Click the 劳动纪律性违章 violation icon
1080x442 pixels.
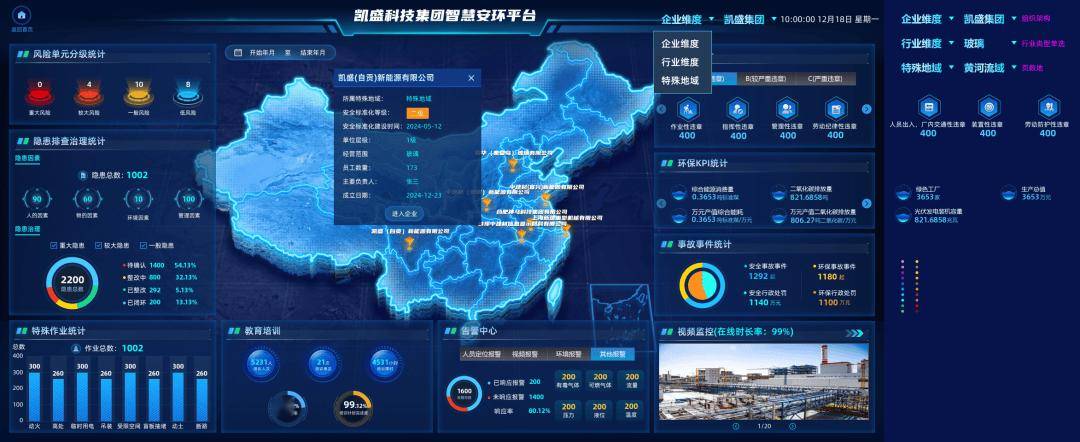point(835,108)
